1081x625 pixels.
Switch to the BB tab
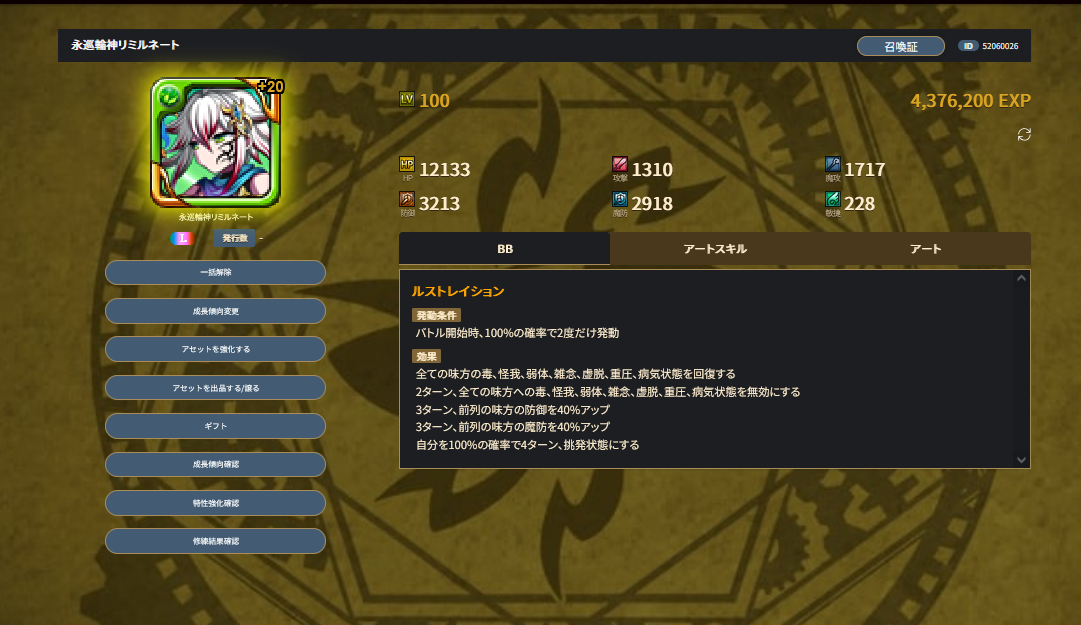505,249
